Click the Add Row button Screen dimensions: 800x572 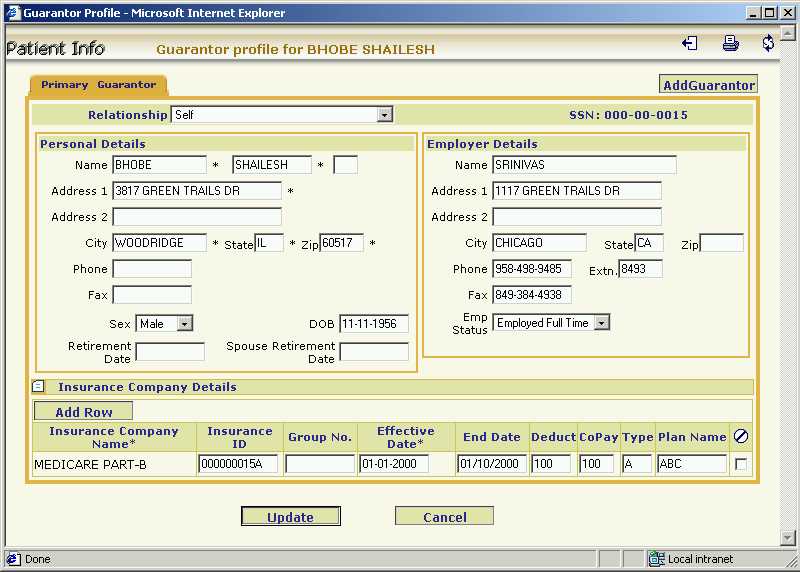83,411
